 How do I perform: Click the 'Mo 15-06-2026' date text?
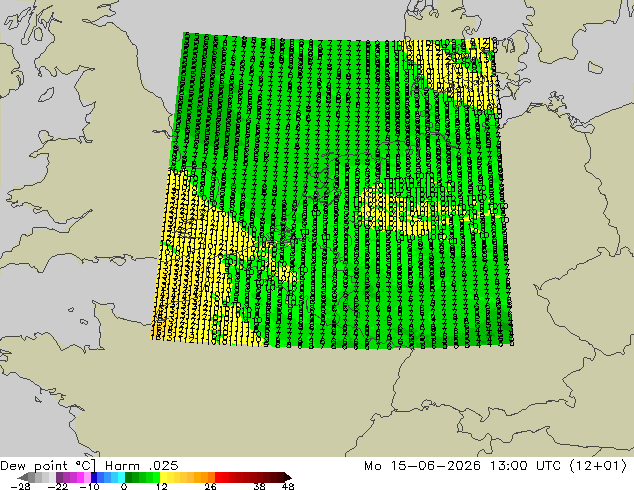423,466
